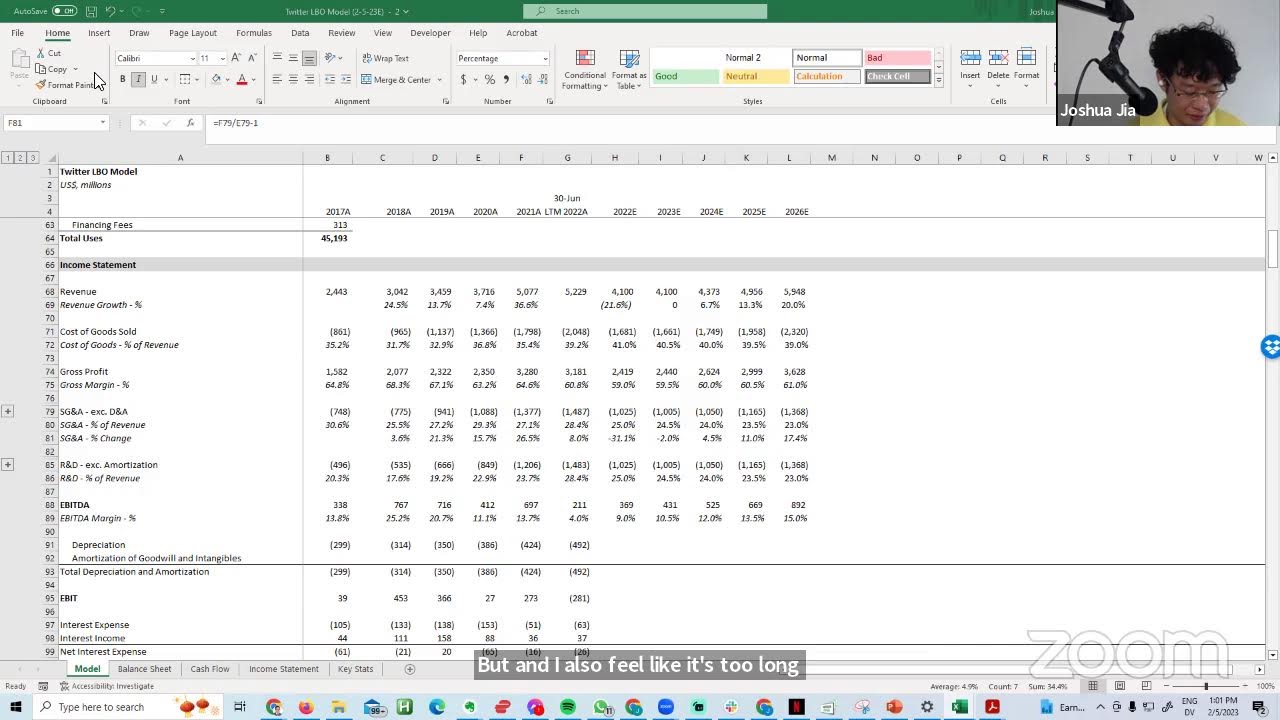Click the Increase Indent icon
This screenshot has height=720, width=1280.
point(346,79)
